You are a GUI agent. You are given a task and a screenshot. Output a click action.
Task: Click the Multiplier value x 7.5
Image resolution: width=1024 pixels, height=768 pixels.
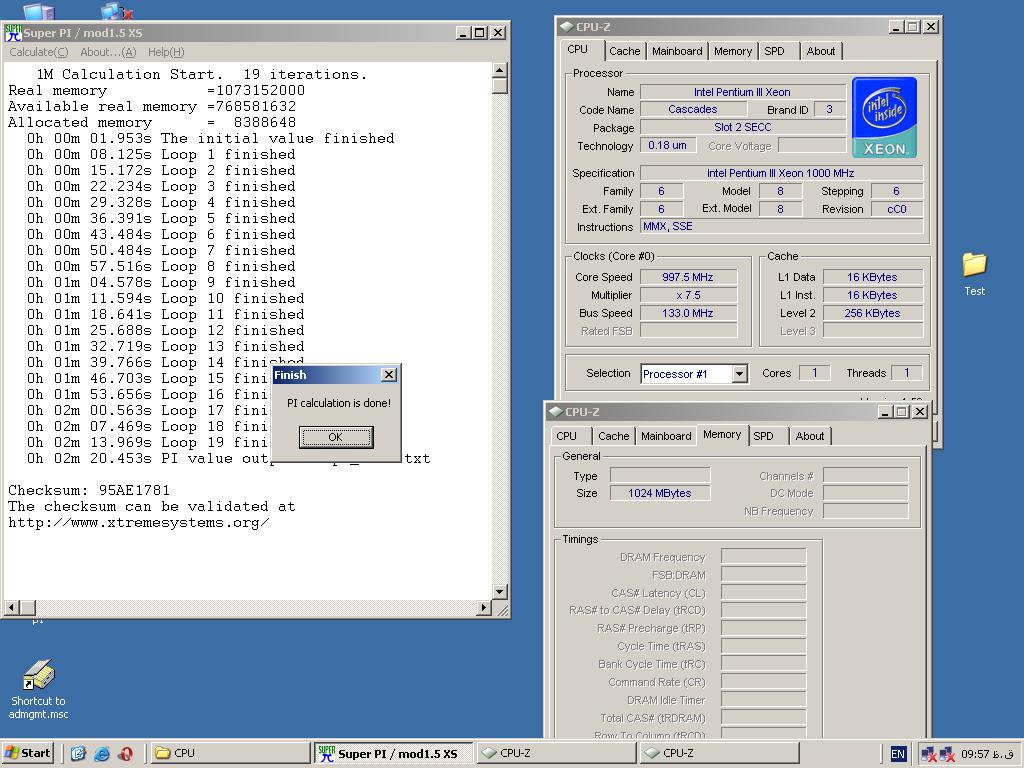pyautogui.click(x=688, y=295)
